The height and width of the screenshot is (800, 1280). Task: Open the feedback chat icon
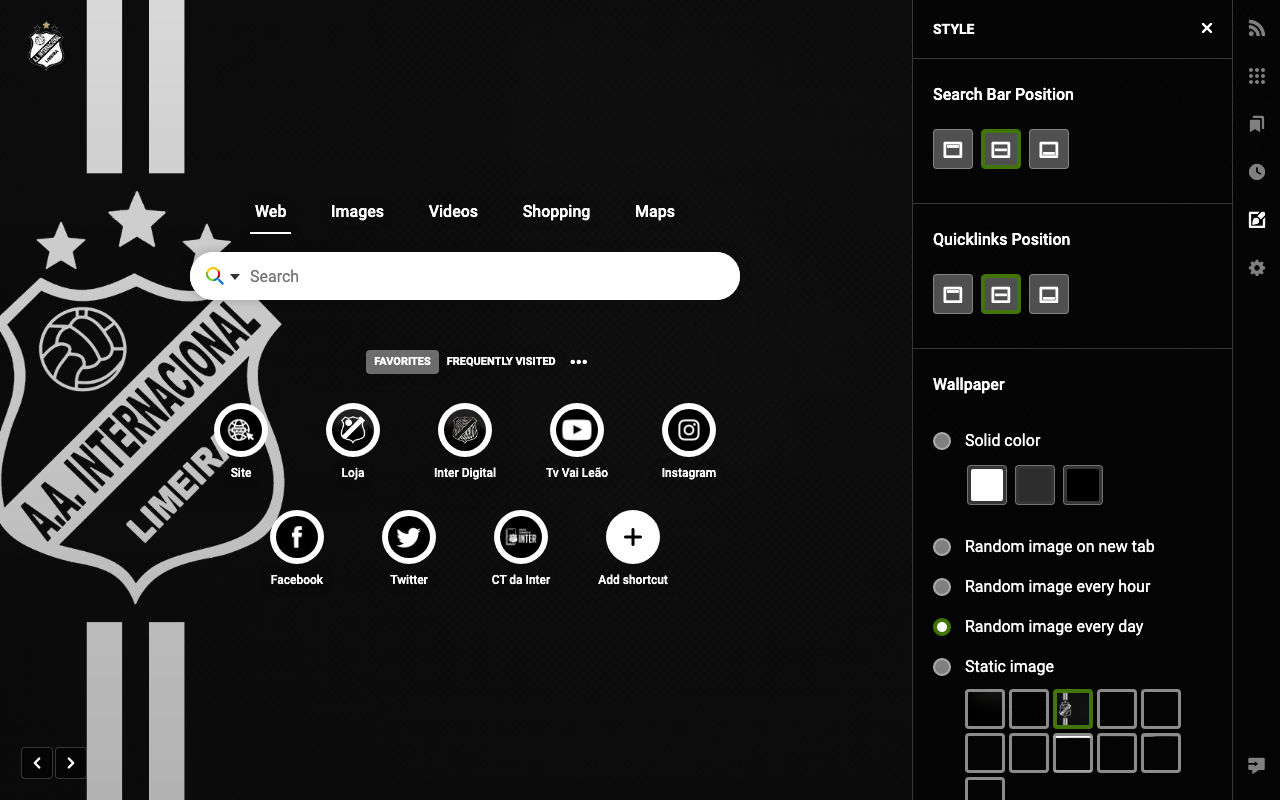tap(1257, 766)
